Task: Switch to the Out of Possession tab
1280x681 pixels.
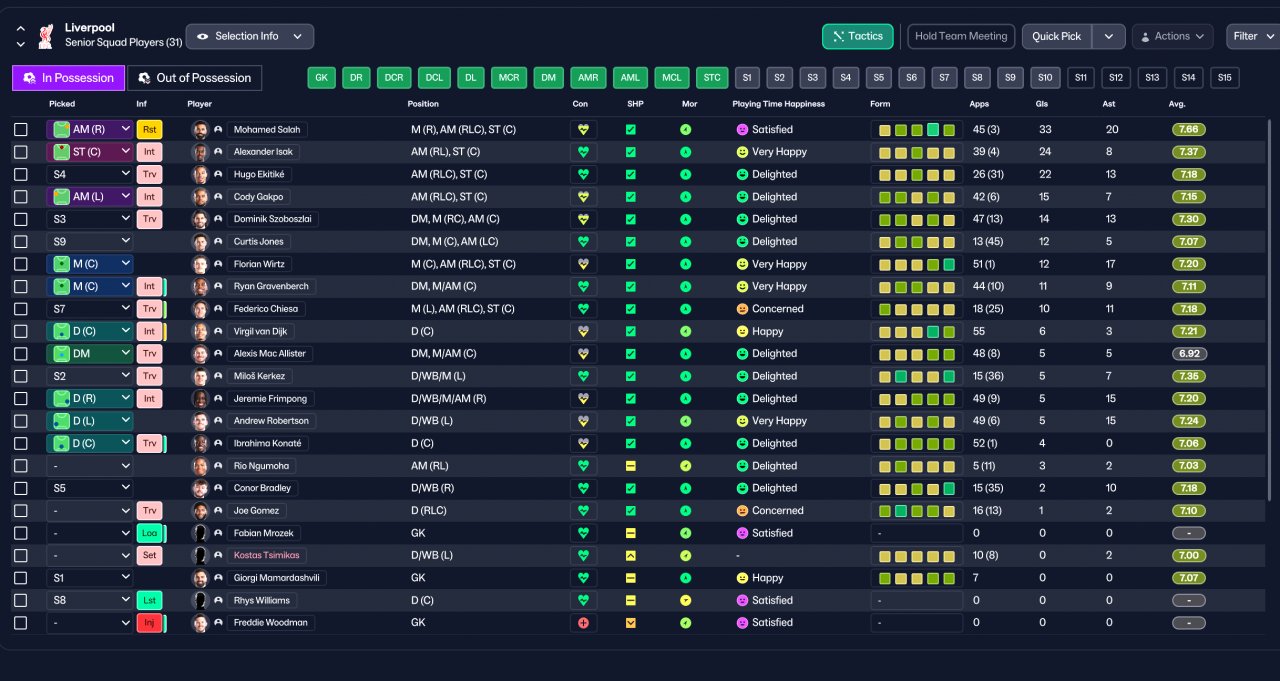Action: [195, 78]
